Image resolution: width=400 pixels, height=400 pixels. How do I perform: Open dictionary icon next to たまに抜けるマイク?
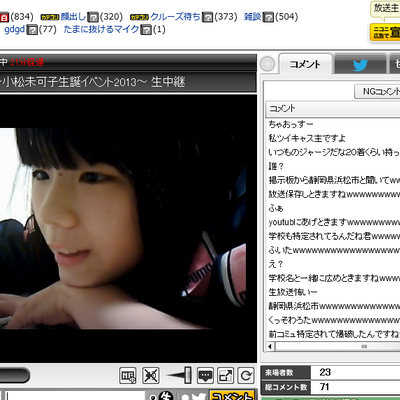coord(146,30)
